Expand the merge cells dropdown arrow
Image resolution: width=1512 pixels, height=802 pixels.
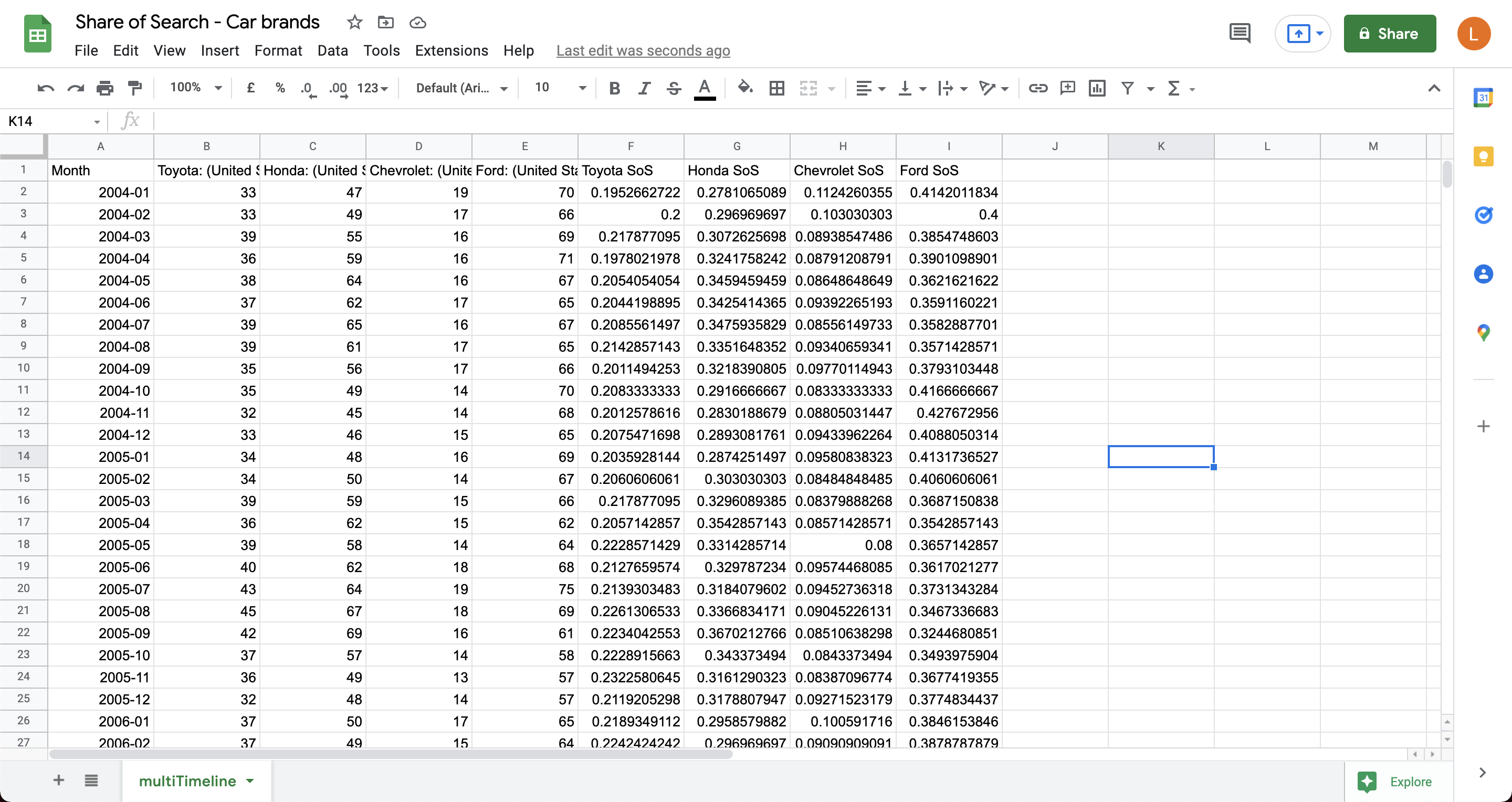point(831,89)
